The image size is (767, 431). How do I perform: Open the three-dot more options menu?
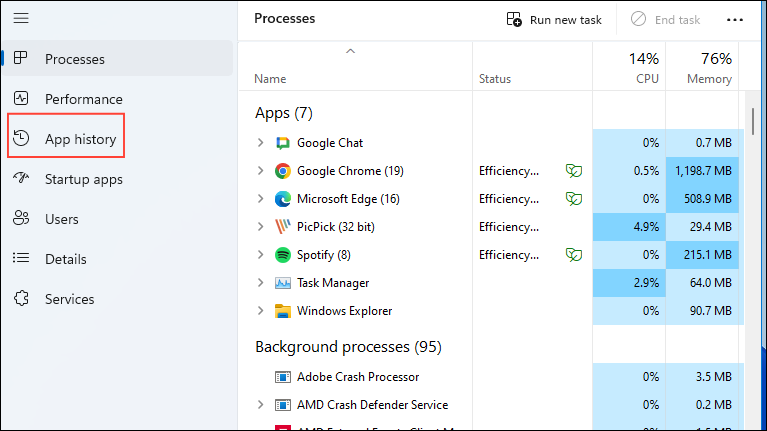tap(735, 19)
